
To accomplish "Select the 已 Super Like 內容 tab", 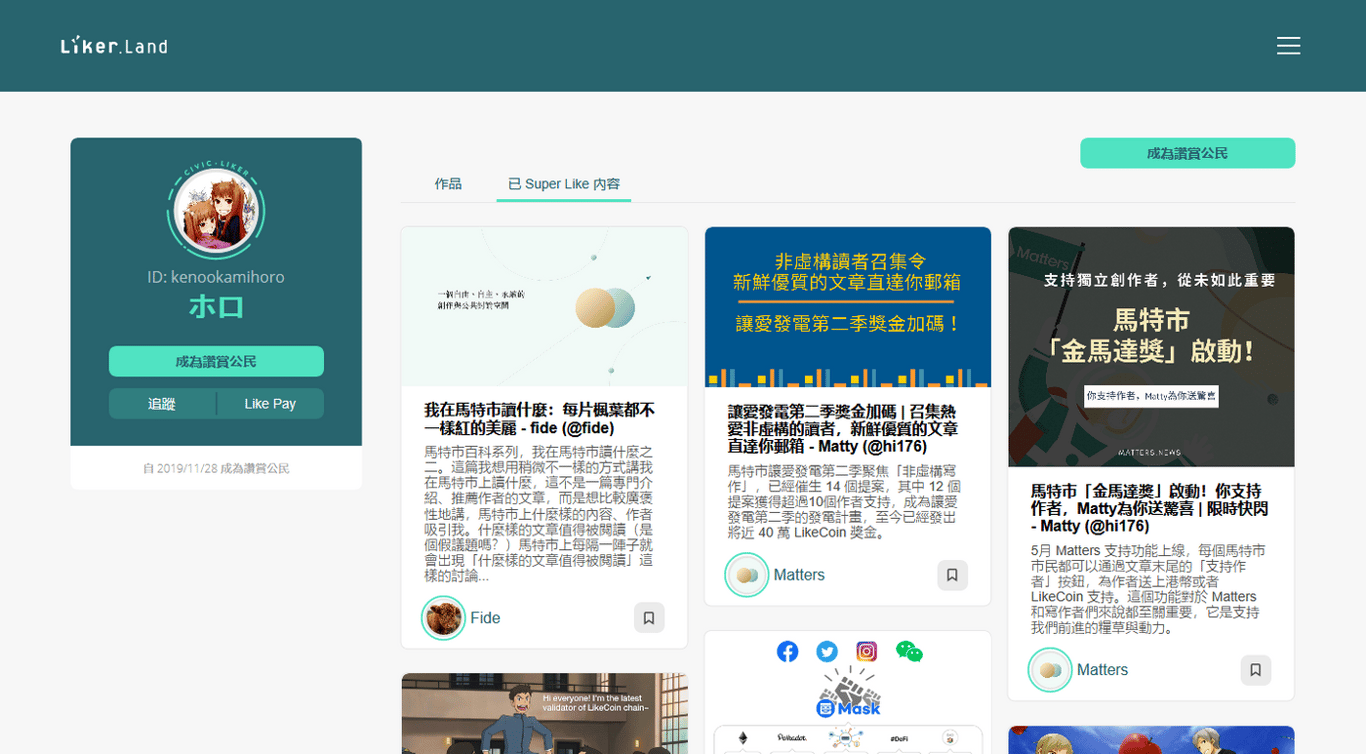I will tap(564, 184).
